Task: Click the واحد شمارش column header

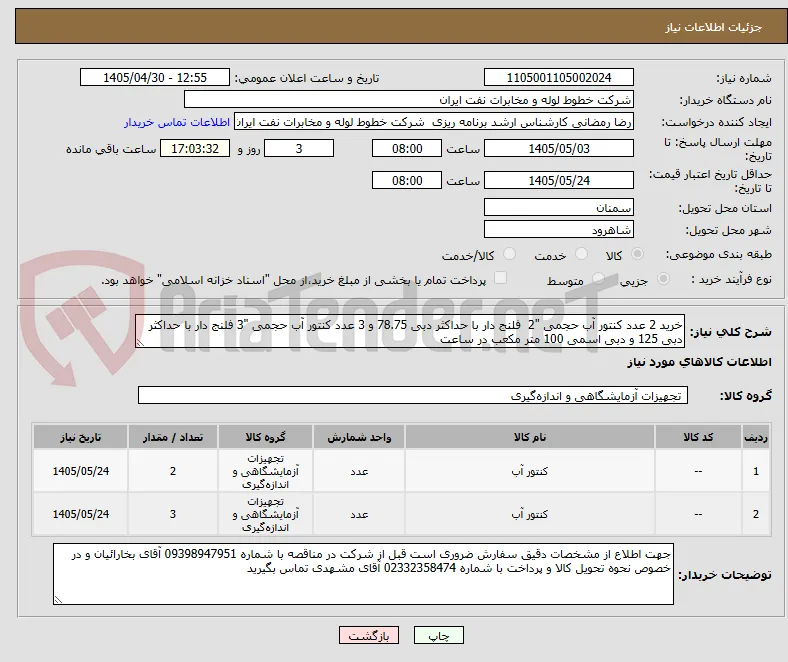Action: tap(359, 437)
